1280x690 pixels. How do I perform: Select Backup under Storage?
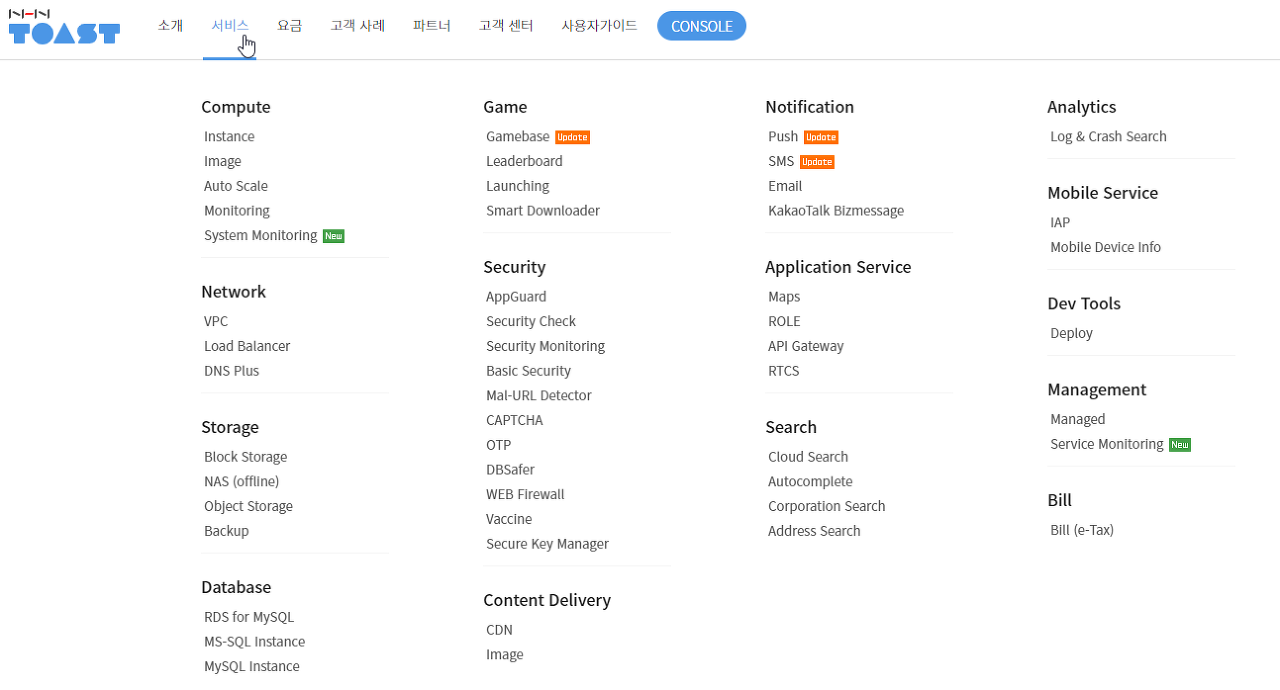tap(226, 531)
